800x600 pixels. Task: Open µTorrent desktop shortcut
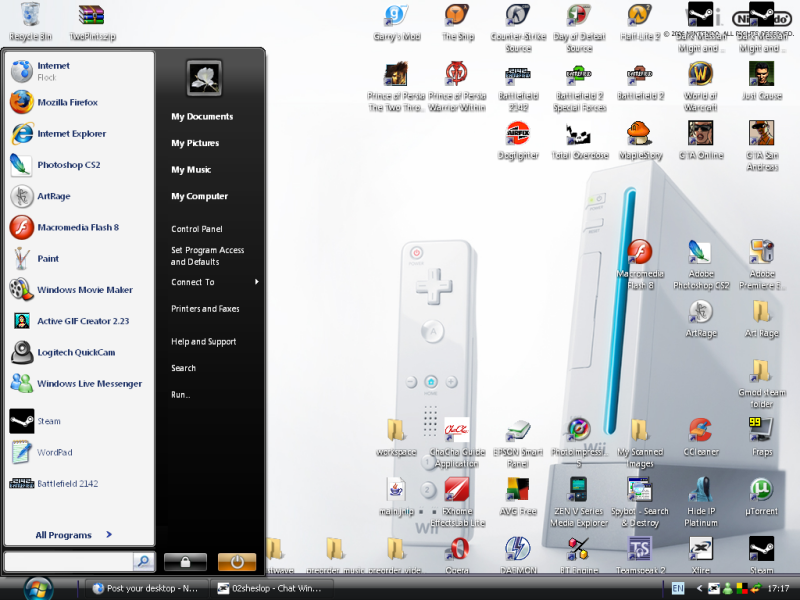(762, 496)
